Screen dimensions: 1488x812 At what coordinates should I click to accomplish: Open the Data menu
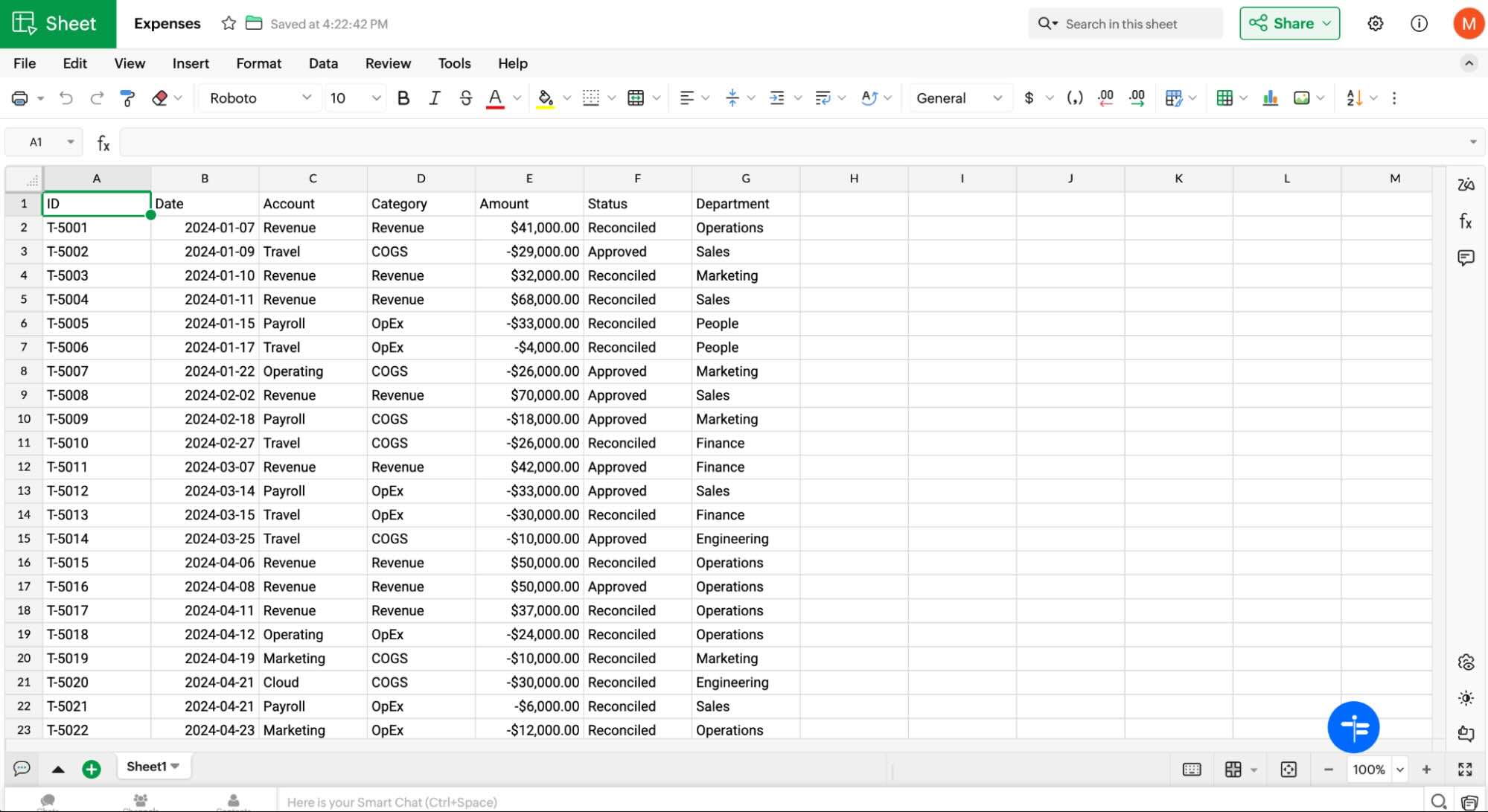pyautogui.click(x=323, y=63)
